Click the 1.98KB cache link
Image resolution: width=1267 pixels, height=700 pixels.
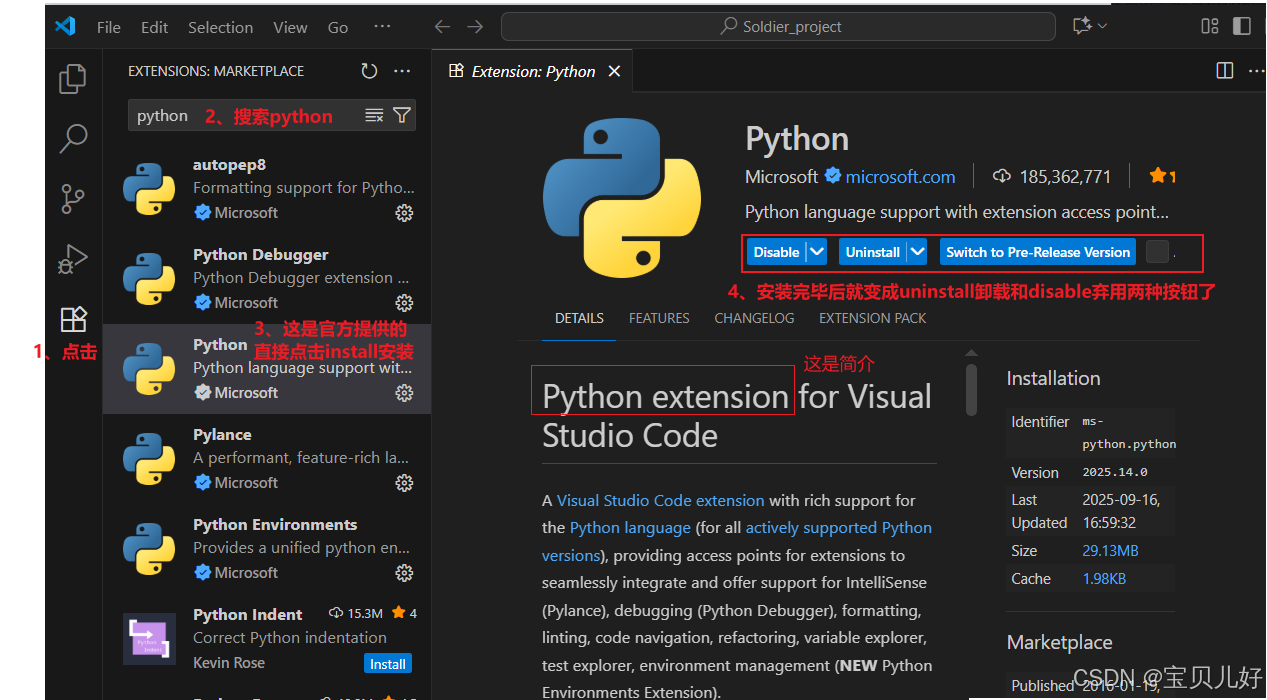pos(1104,579)
